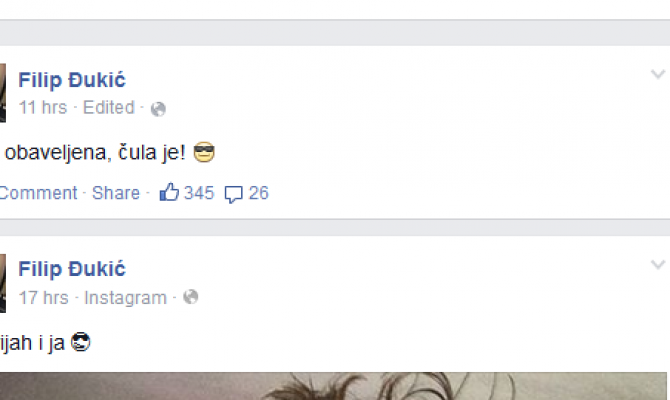Open the 345 likes count
670x400 pixels.
click(199, 193)
